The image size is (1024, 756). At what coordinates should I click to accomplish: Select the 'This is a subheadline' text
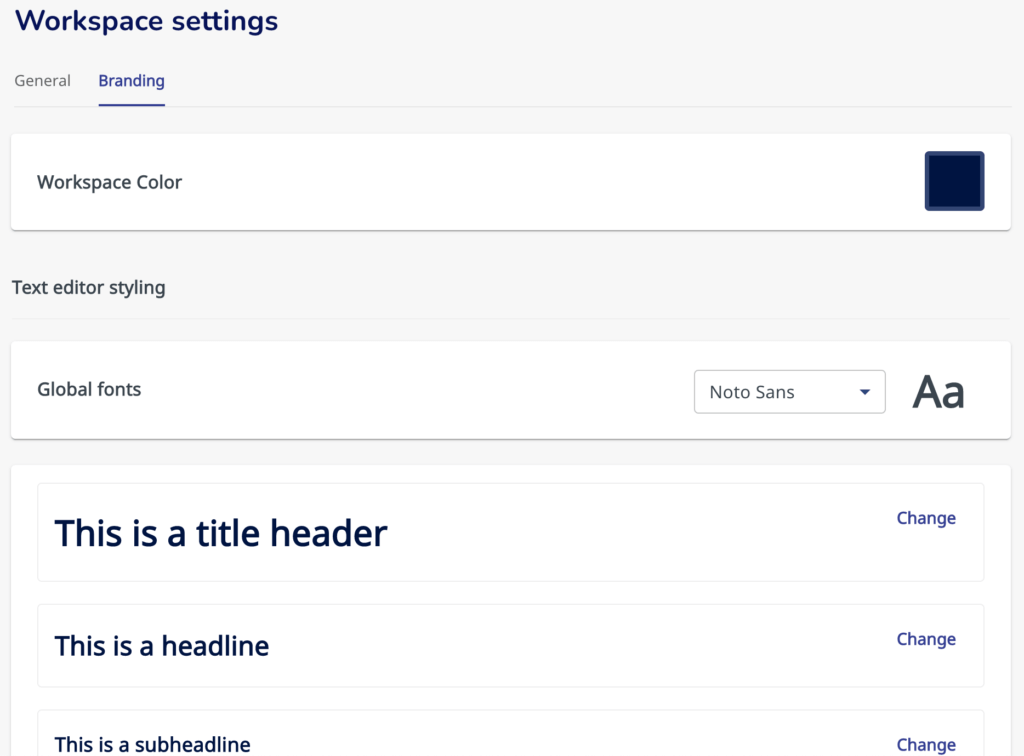[152, 744]
